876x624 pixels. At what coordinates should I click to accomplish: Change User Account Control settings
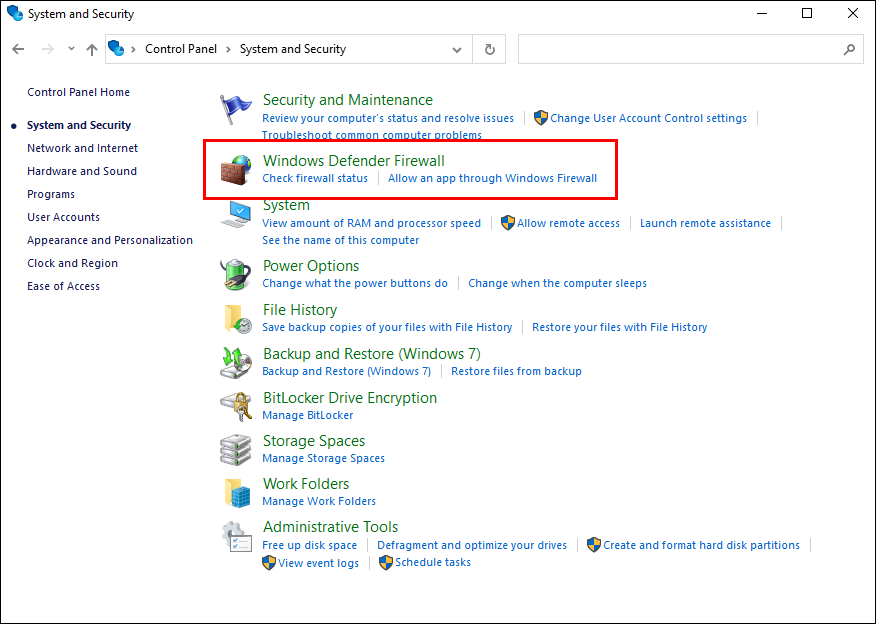tap(648, 118)
